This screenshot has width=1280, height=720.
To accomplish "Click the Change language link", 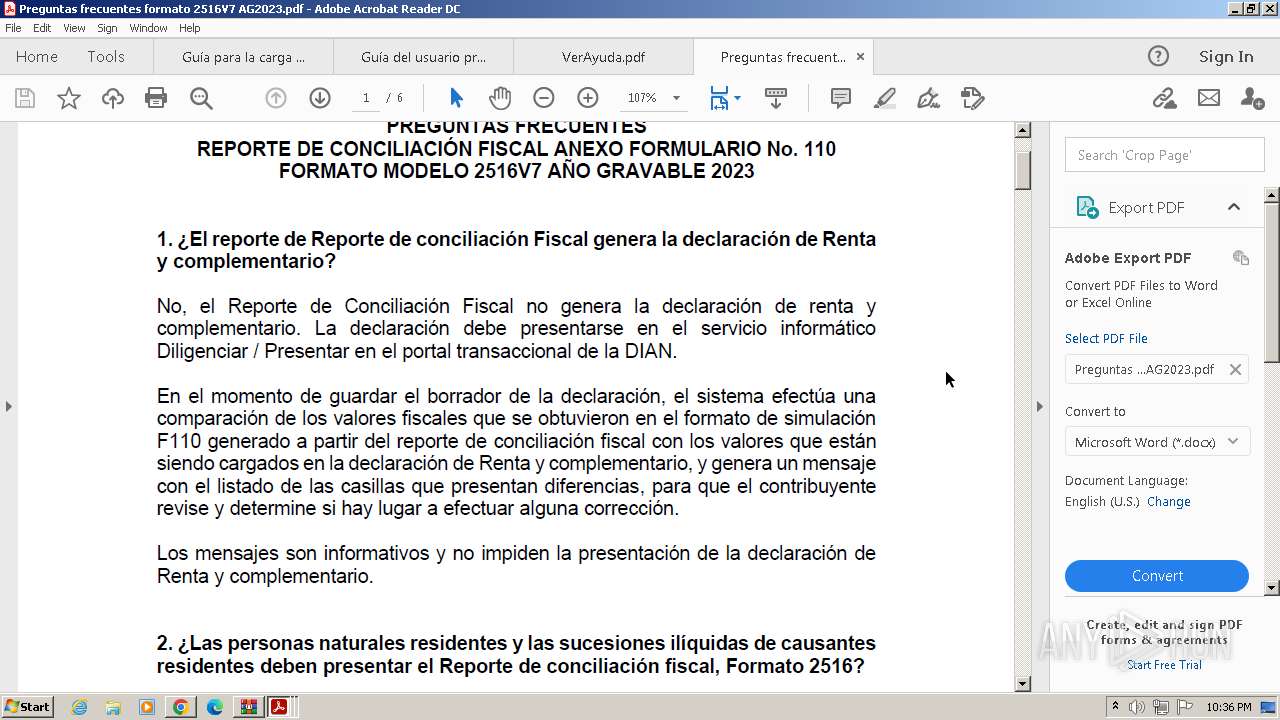I will click(1169, 502).
